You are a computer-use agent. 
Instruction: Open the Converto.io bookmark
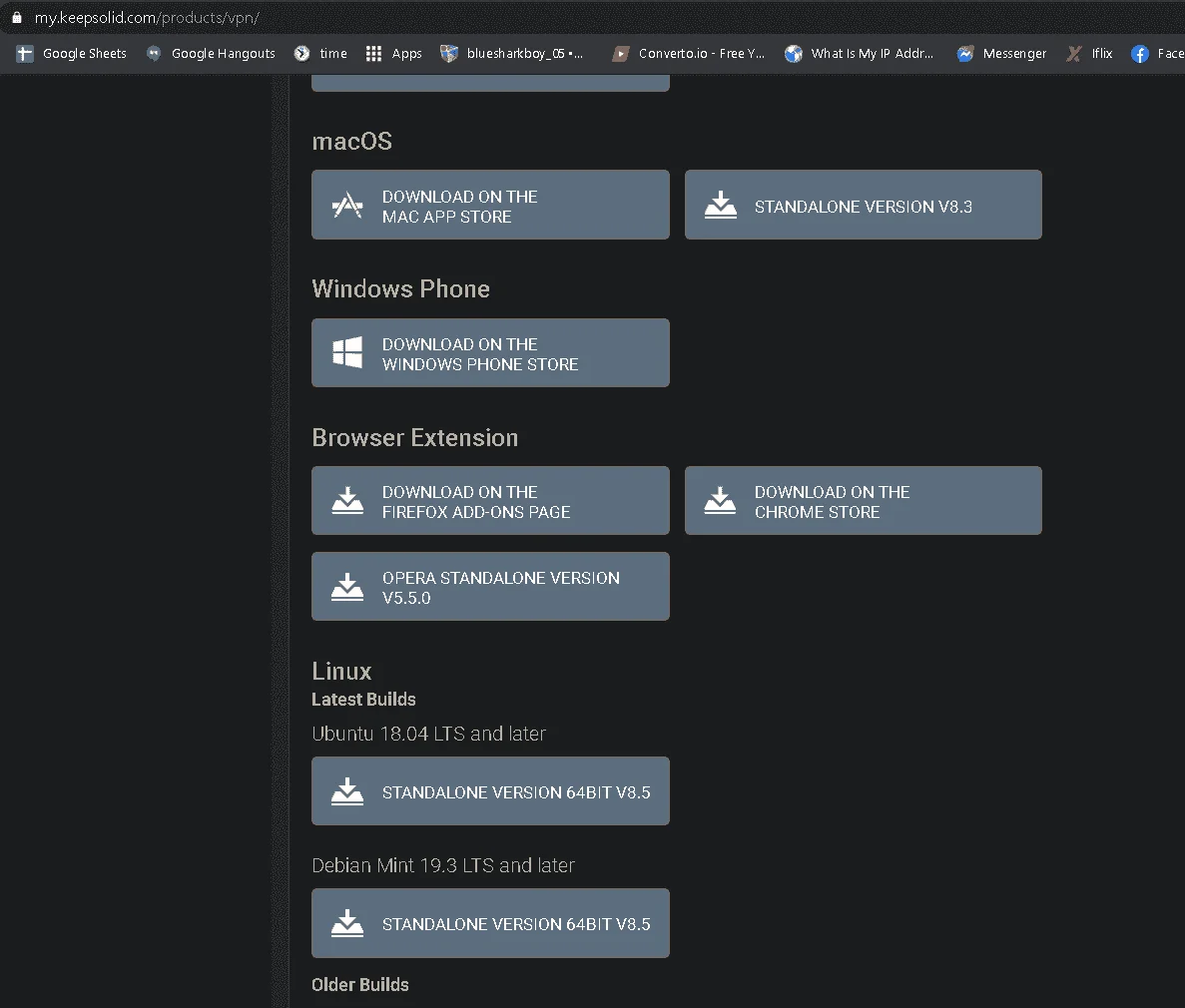pos(689,54)
